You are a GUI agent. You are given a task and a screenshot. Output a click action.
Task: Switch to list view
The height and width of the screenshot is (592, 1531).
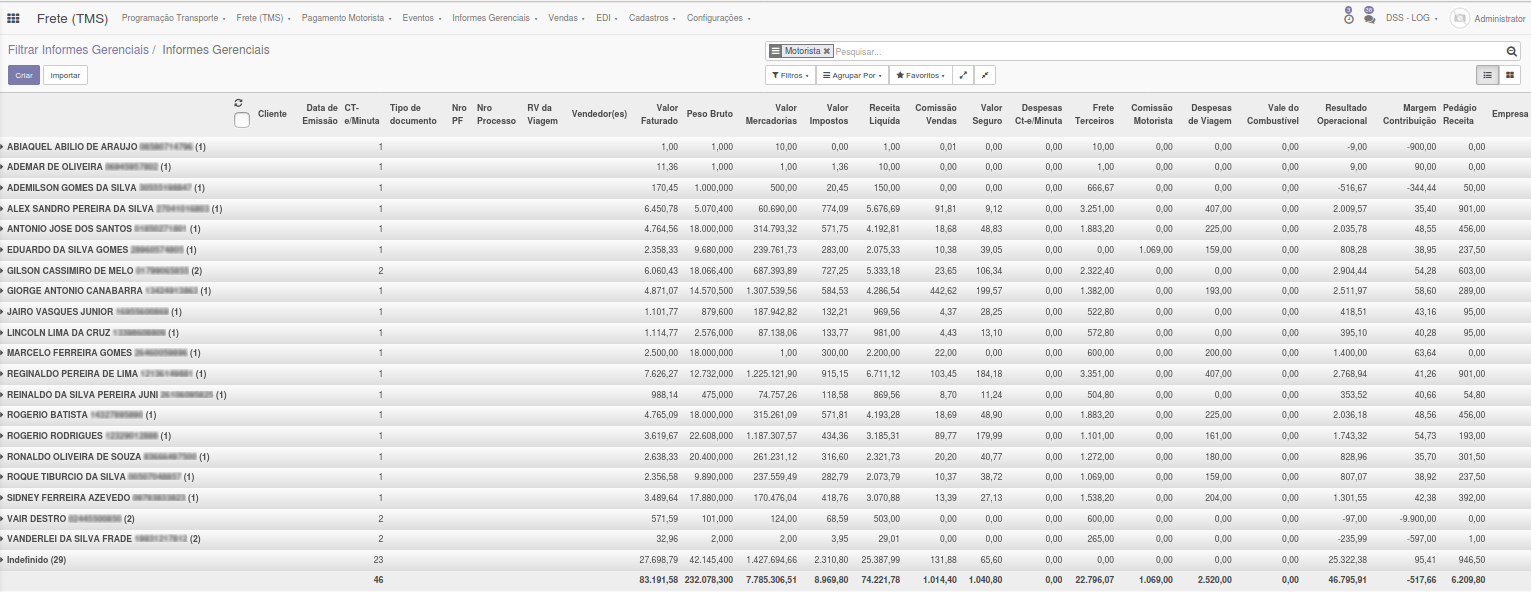pyautogui.click(x=1487, y=75)
